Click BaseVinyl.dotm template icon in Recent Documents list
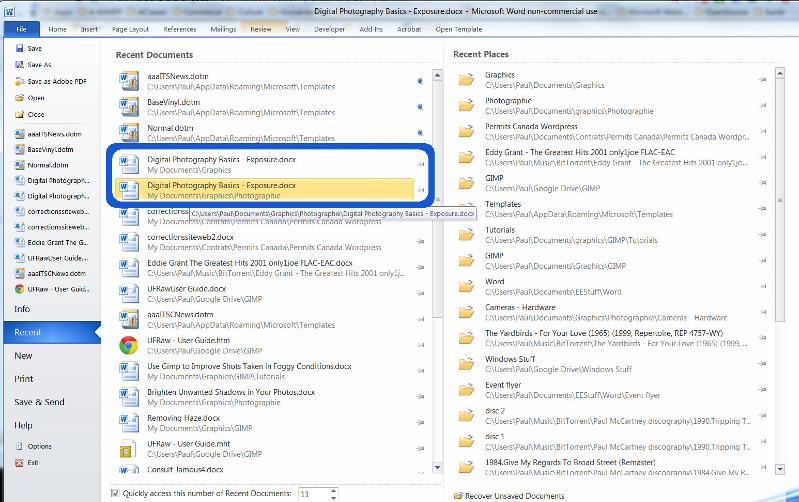This screenshot has width=799, height=502. [x=128, y=107]
